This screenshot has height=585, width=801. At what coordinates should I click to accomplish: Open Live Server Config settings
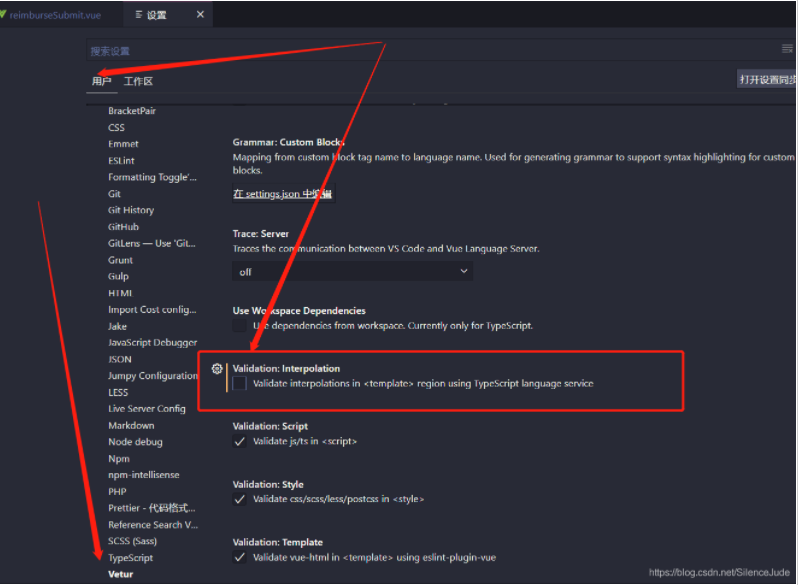pyautogui.click(x=147, y=408)
